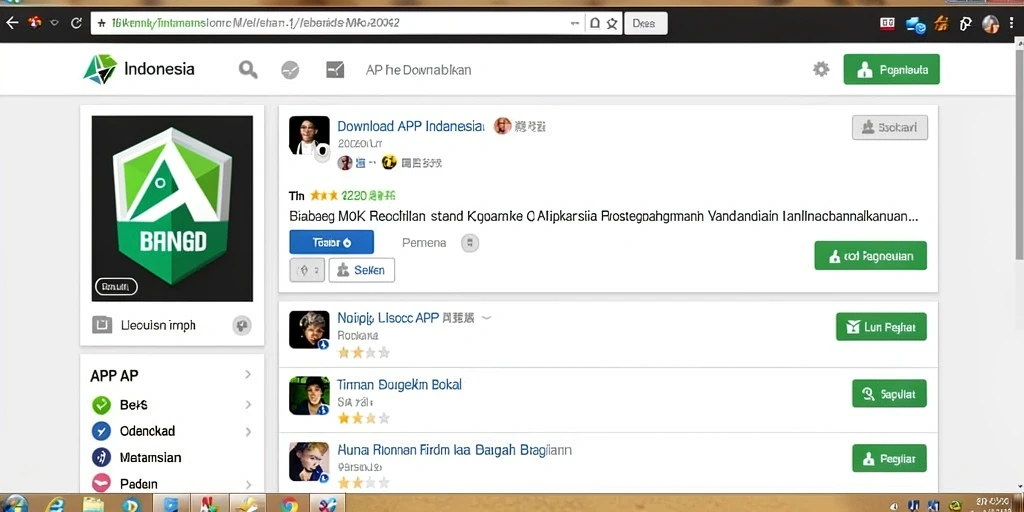Click the bottom green Pegliar button
Image resolution: width=1024 pixels, height=512 pixels.
click(x=889, y=458)
